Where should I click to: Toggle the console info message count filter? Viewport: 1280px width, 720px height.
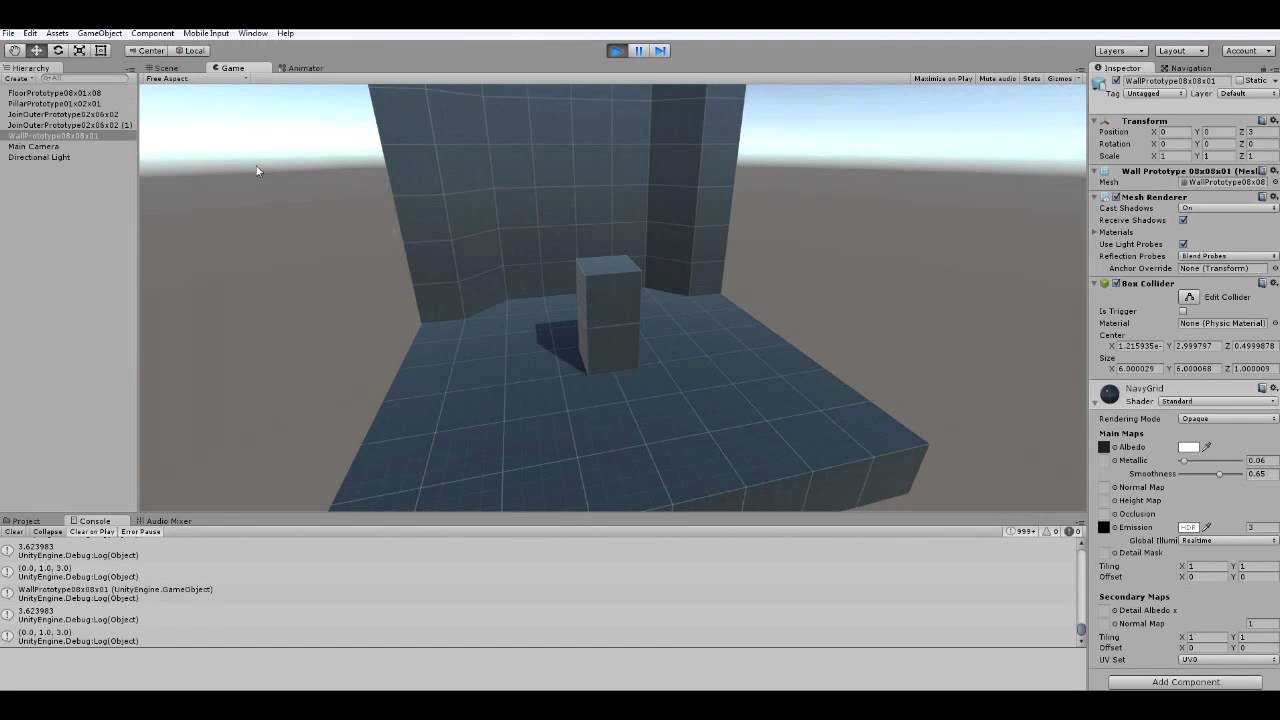click(x=1021, y=532)
